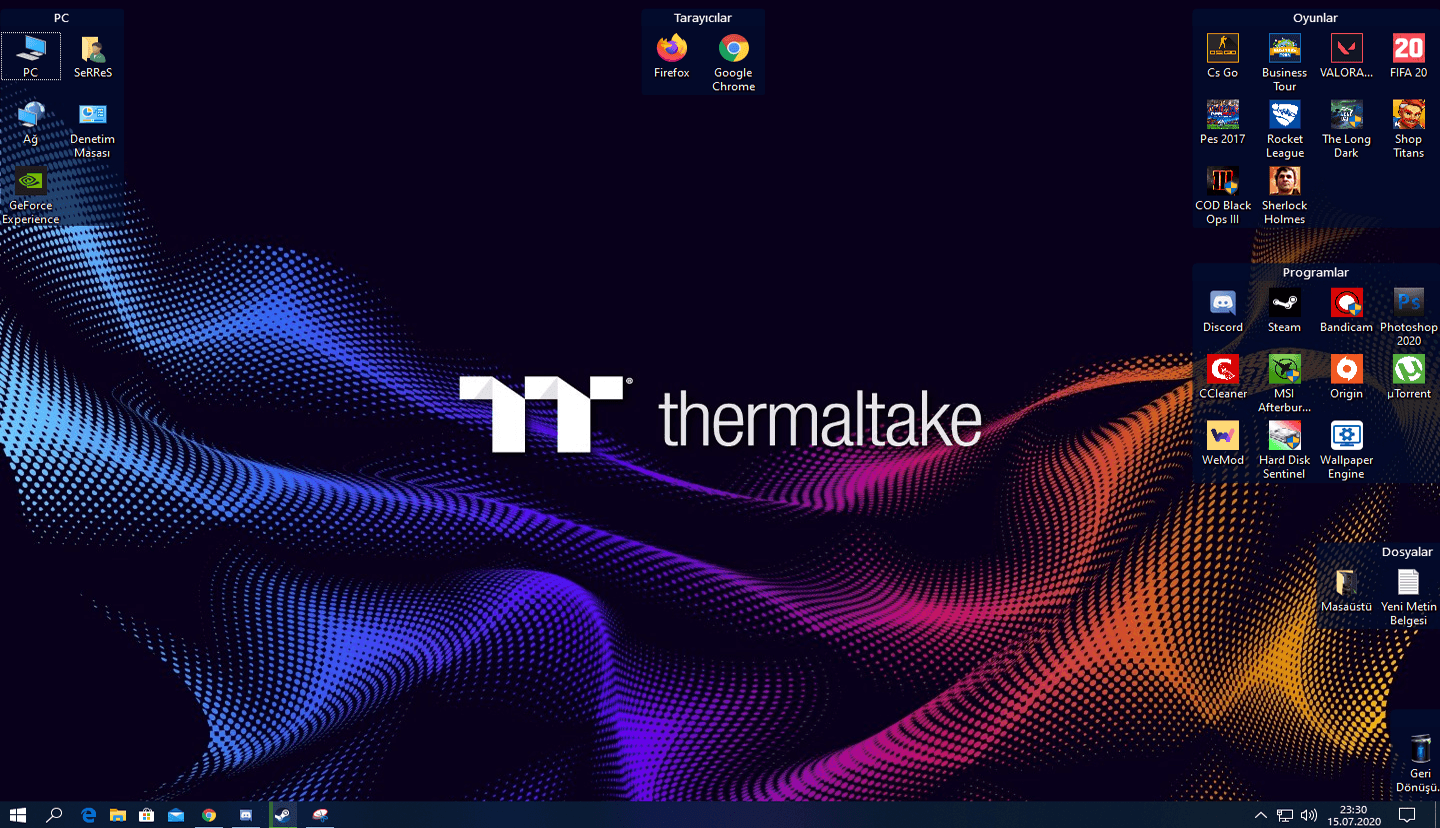
Task: Select the Discord icon in Programlar
Action: pyautogui.click(x=1223, y=310)
